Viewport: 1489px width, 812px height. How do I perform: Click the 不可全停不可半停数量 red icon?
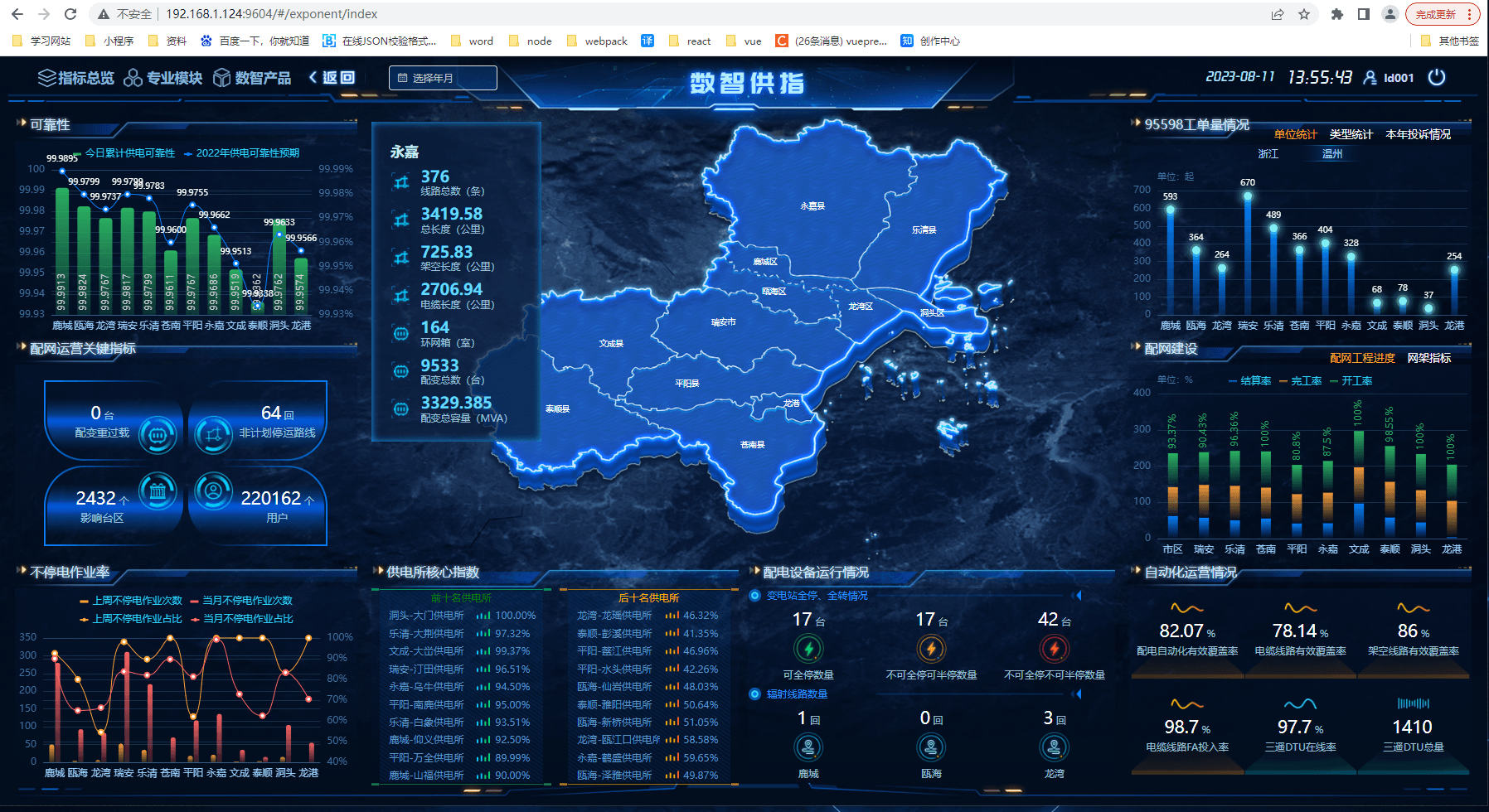[1054, 648]
